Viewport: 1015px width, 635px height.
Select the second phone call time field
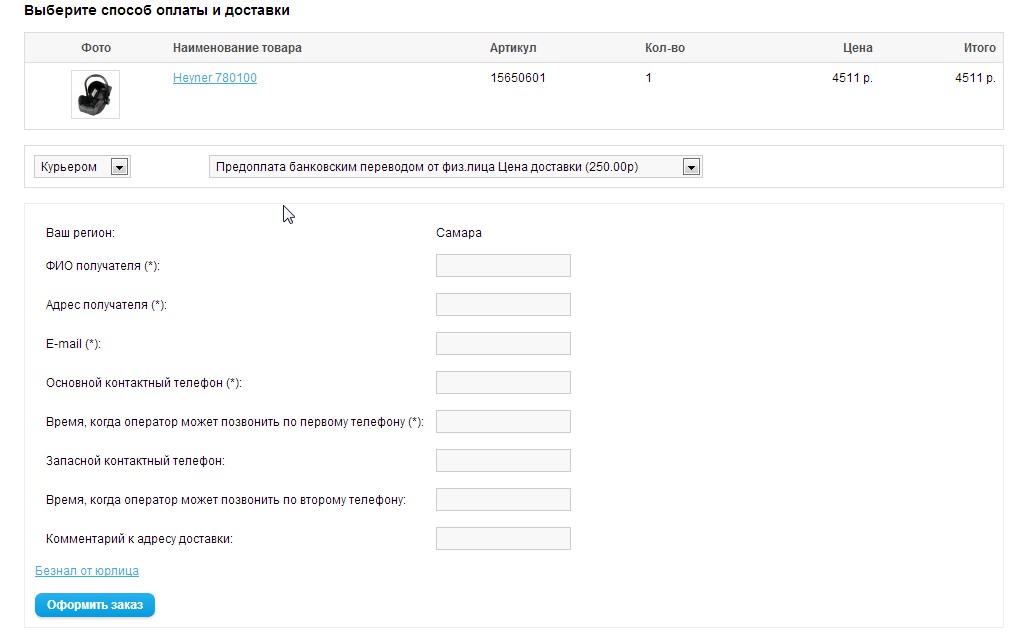(x=503, y=499)
